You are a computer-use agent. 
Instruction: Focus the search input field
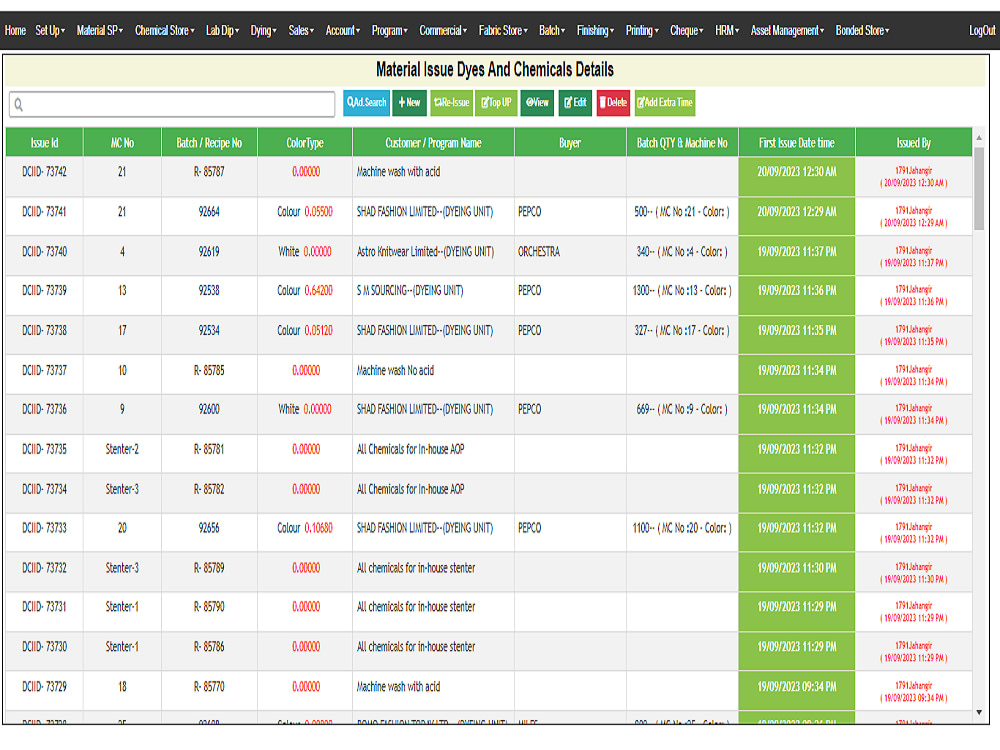pyautogui.click(x=172, y=104)
